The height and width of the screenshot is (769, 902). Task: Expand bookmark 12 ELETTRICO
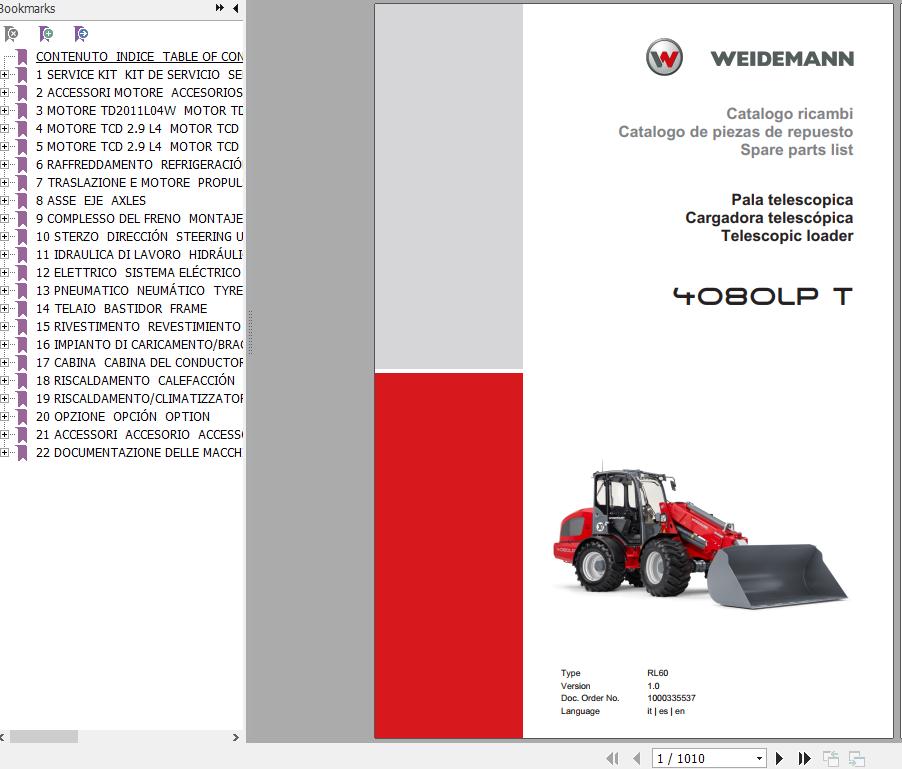tap(5, 273)
